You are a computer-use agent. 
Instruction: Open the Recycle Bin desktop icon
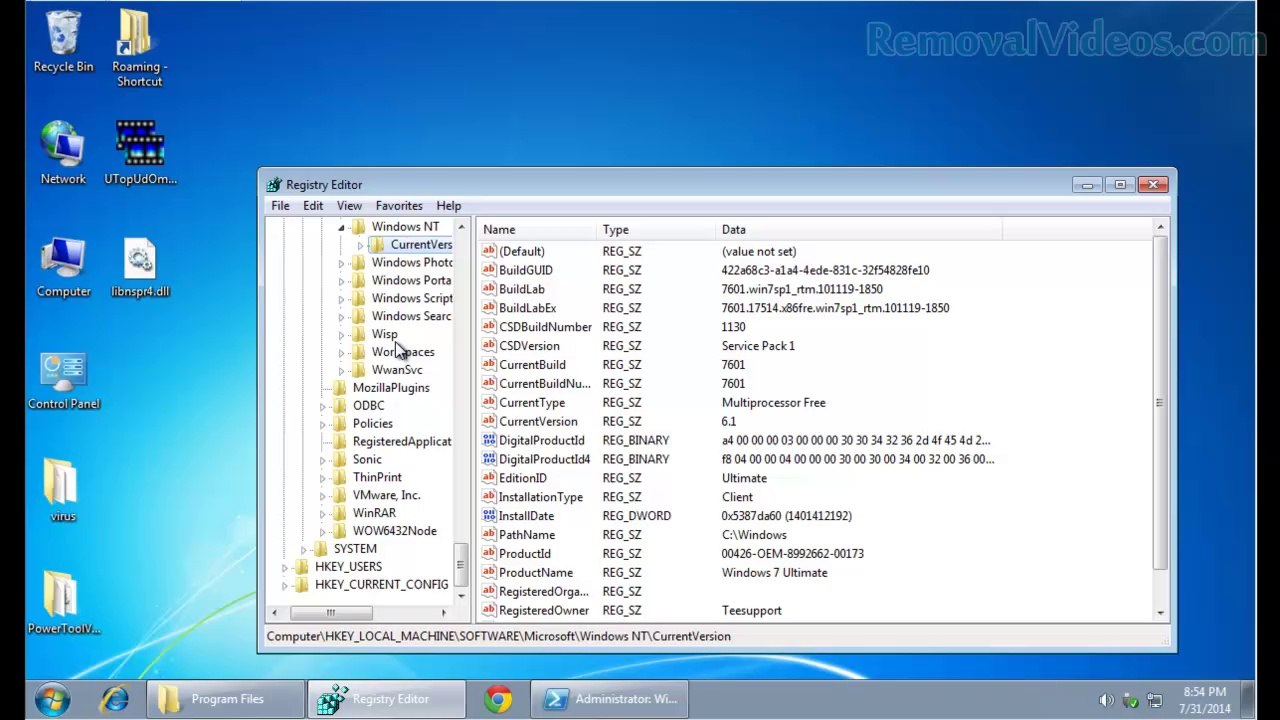tap(63, 42)
